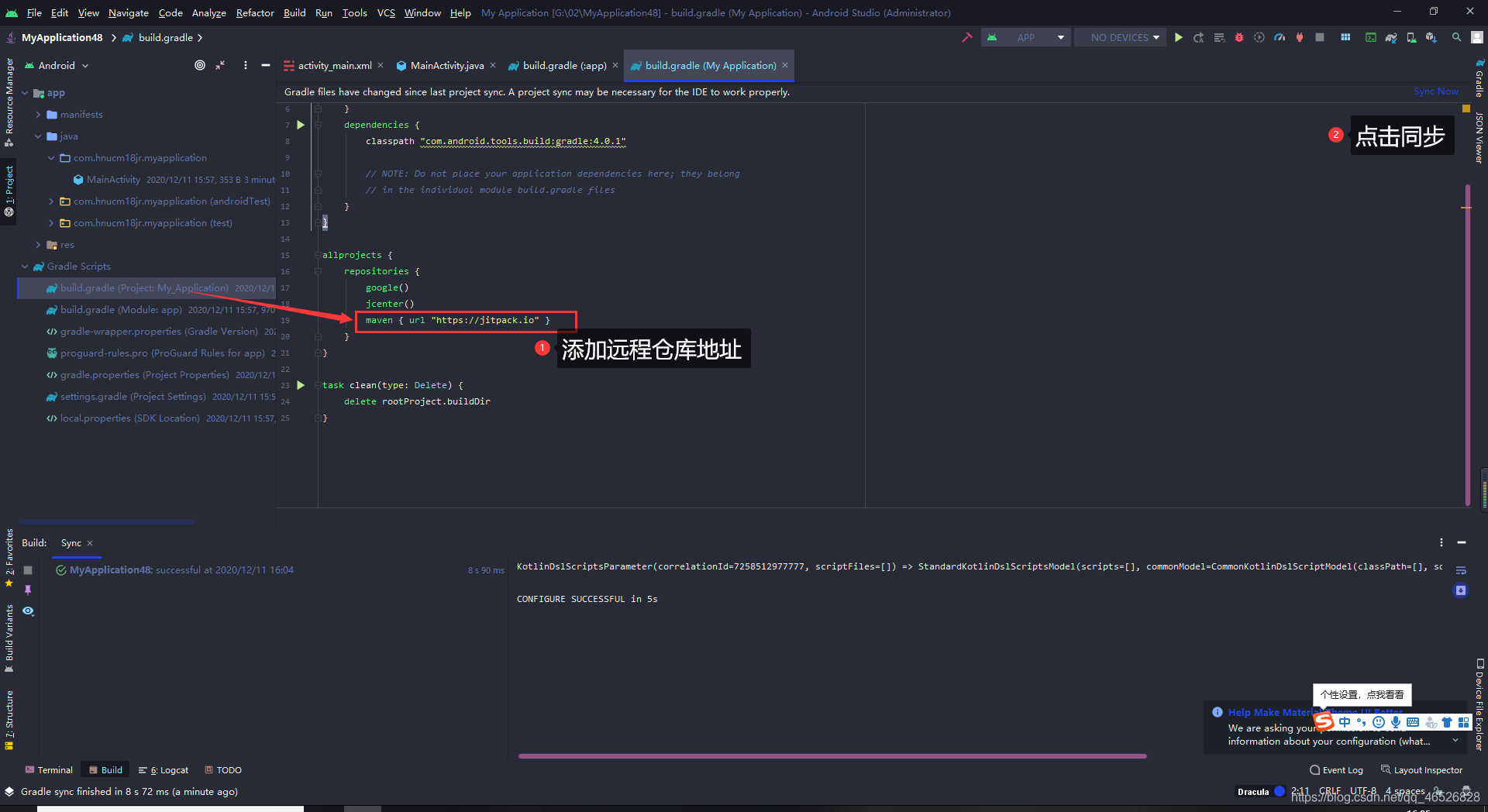
Task: Click the Stop square button
Action: (x=1320, y=37)
